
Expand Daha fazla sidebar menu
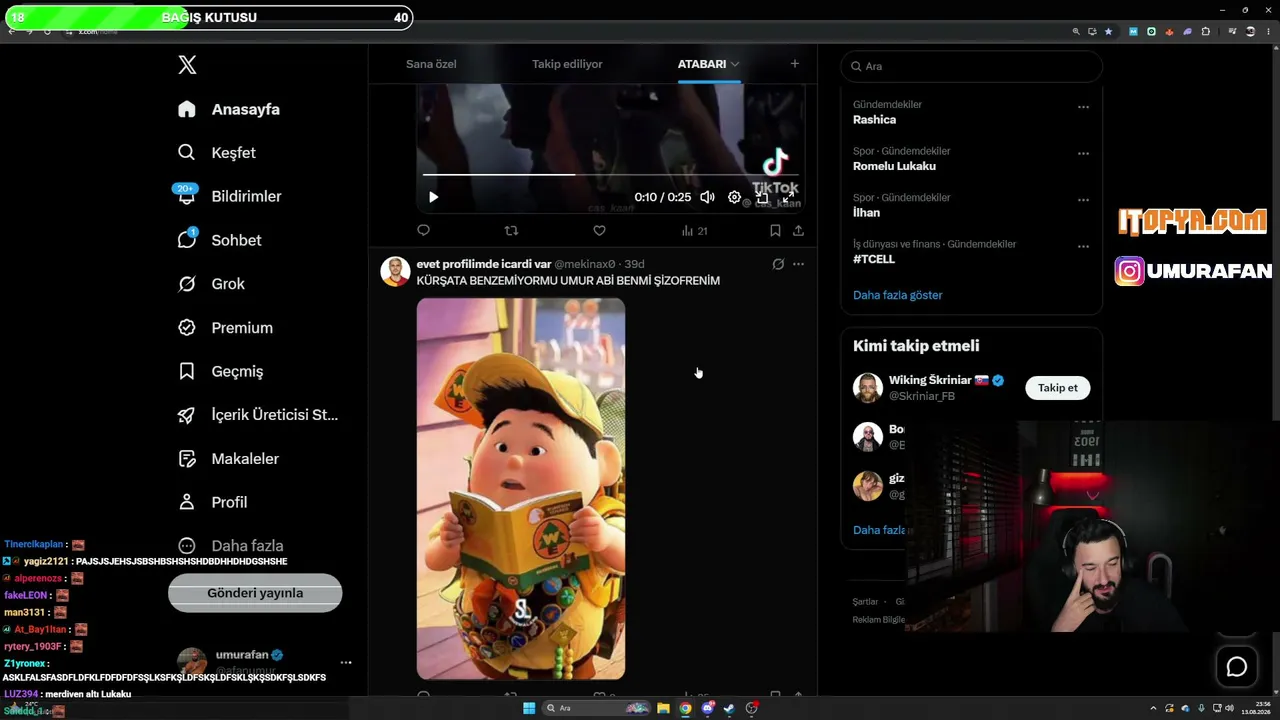[231, 546]
